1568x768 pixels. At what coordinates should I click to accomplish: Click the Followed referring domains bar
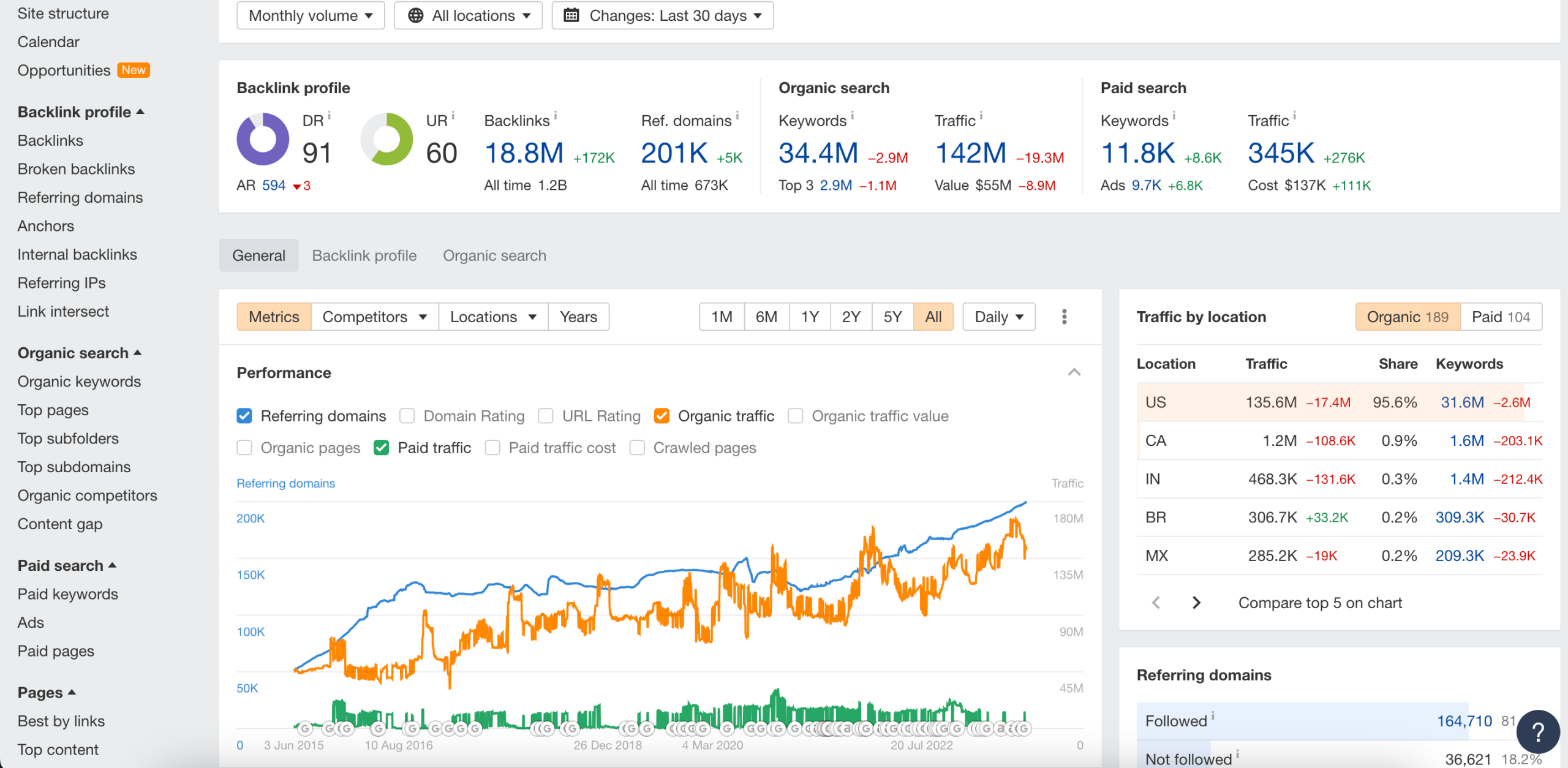1339,720
